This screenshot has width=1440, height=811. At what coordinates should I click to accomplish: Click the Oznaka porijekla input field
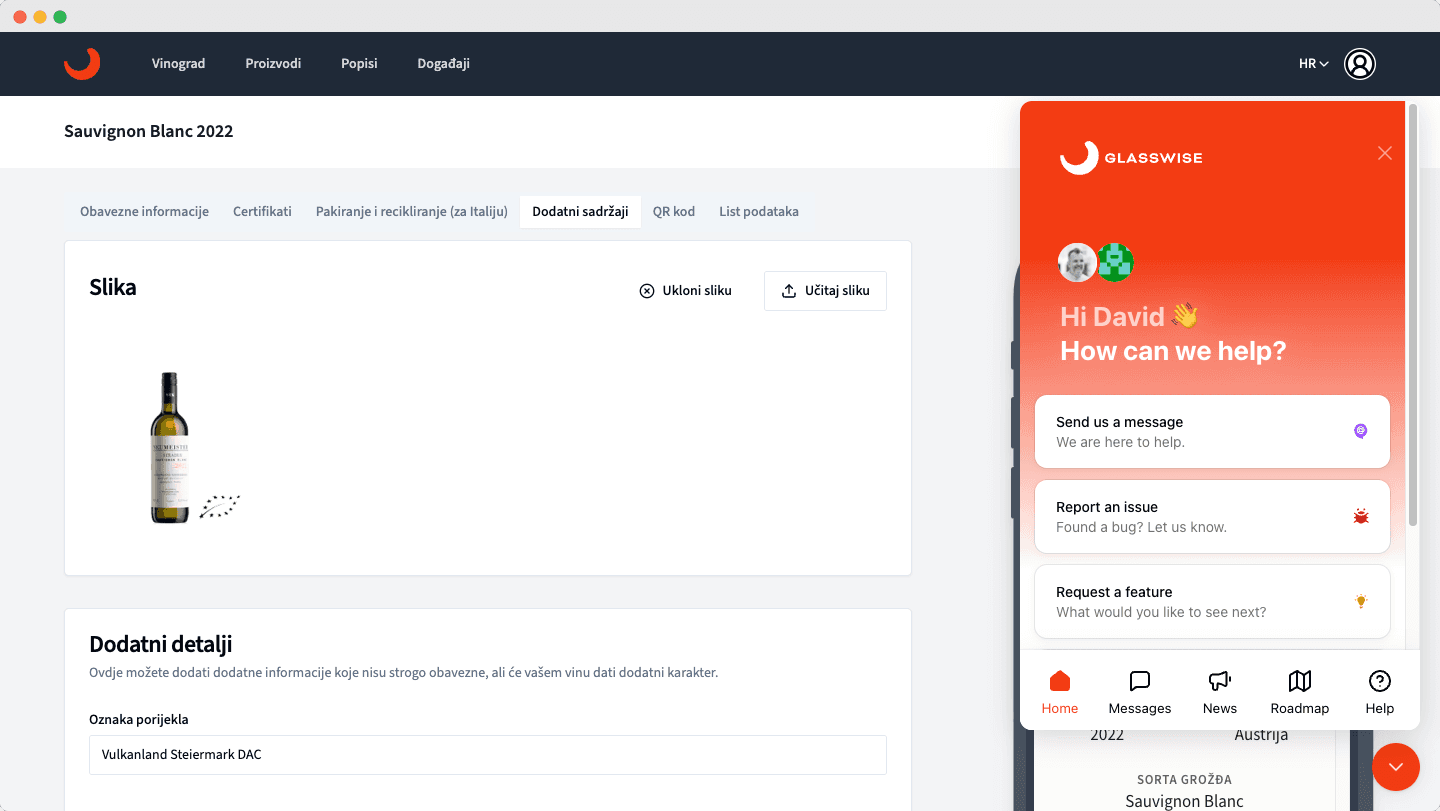pos(488,755)
